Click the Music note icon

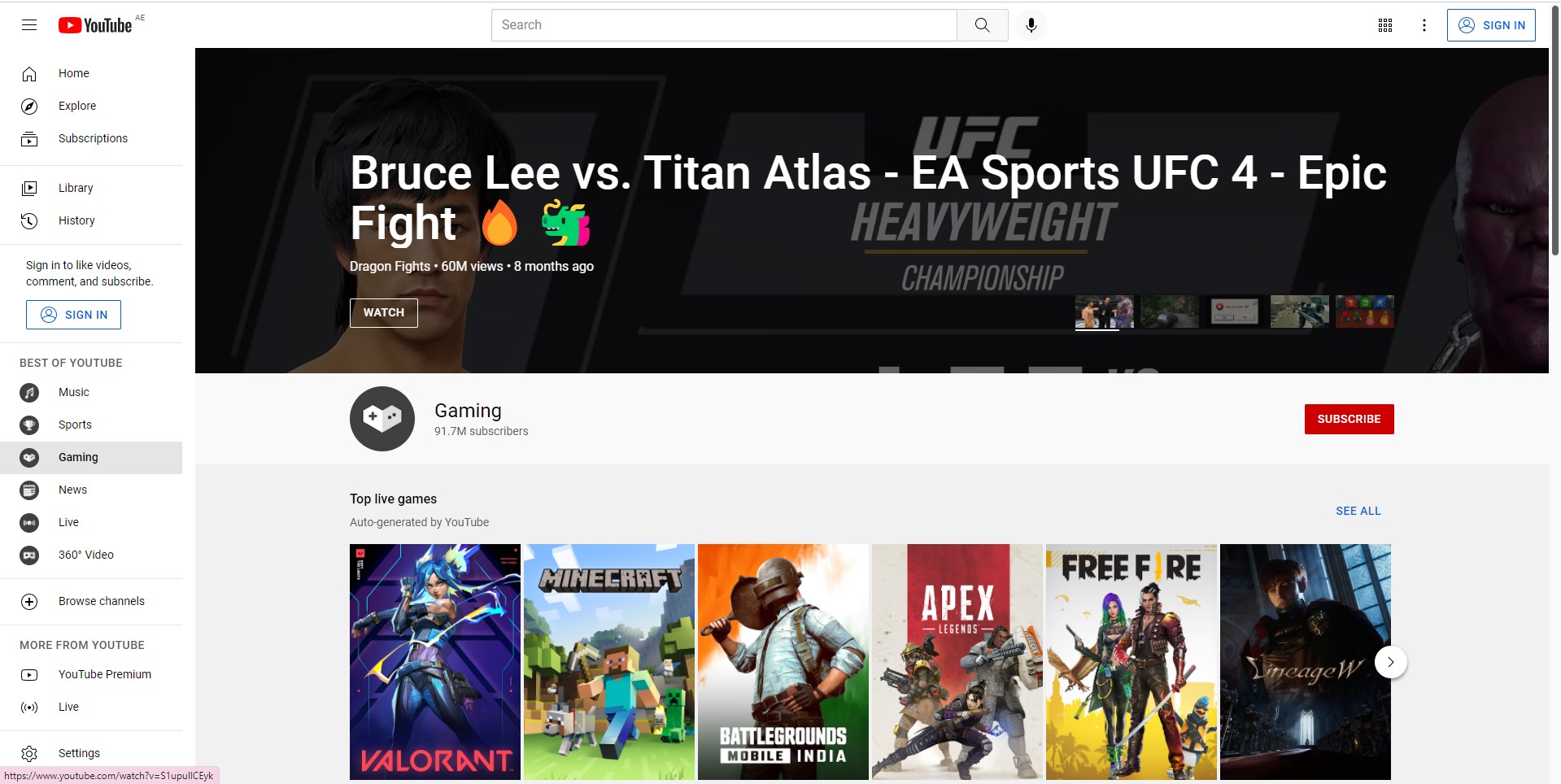pyautogui.click(x=29, y=393)
